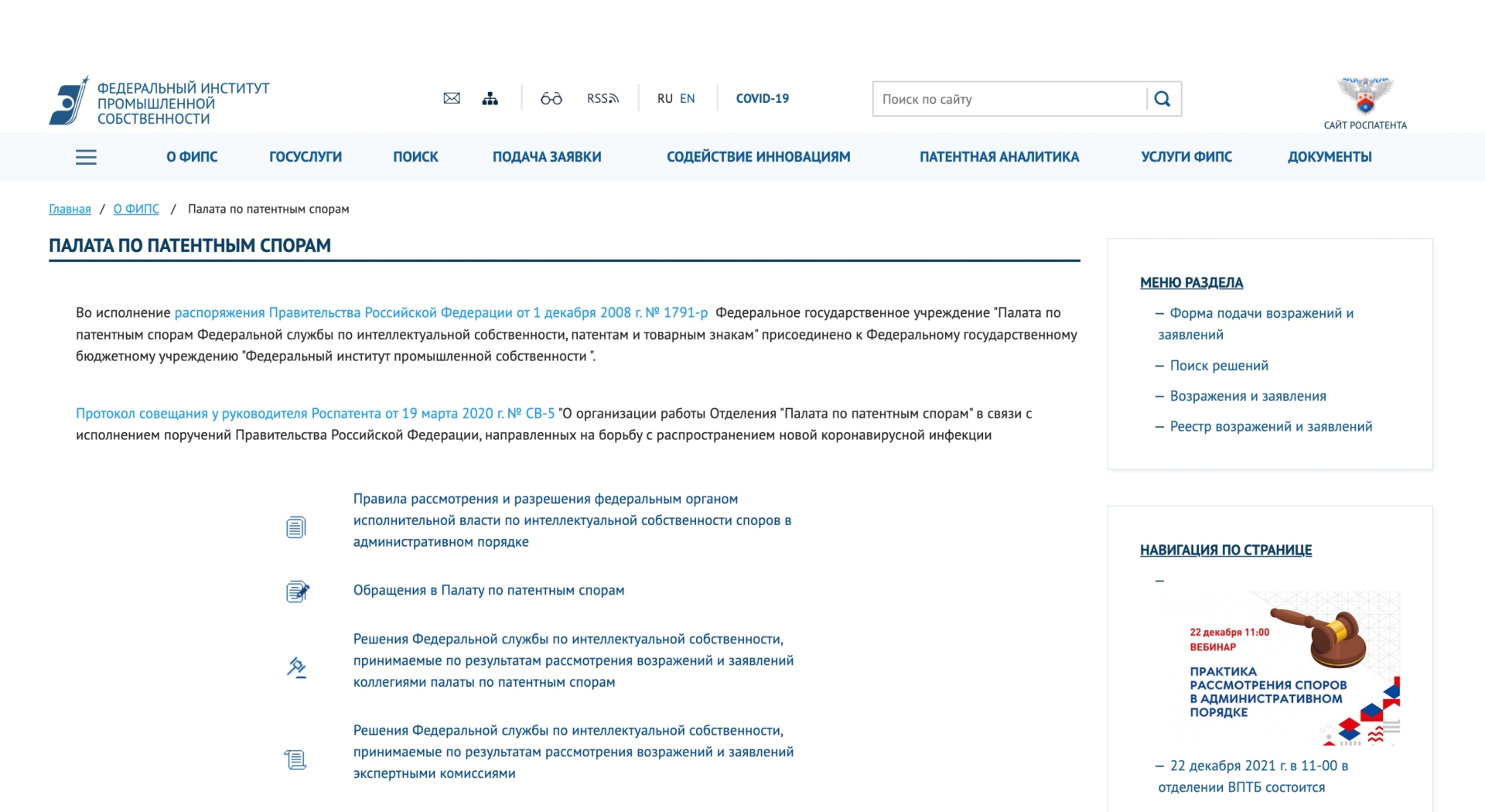1485x812 pixels.
Task: Switch language to EN
Action: point(688,98)
